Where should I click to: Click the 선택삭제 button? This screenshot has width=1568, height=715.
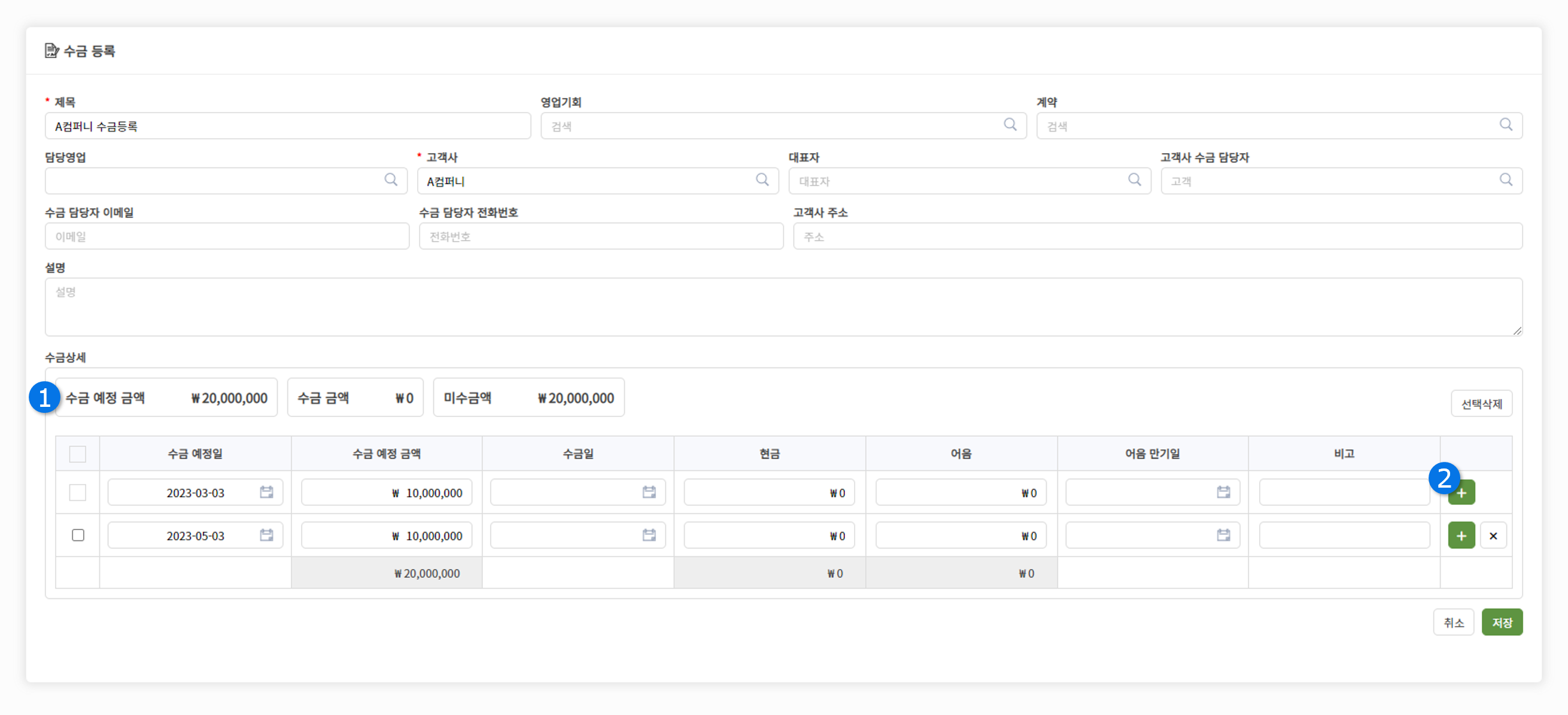[1482, 404]
